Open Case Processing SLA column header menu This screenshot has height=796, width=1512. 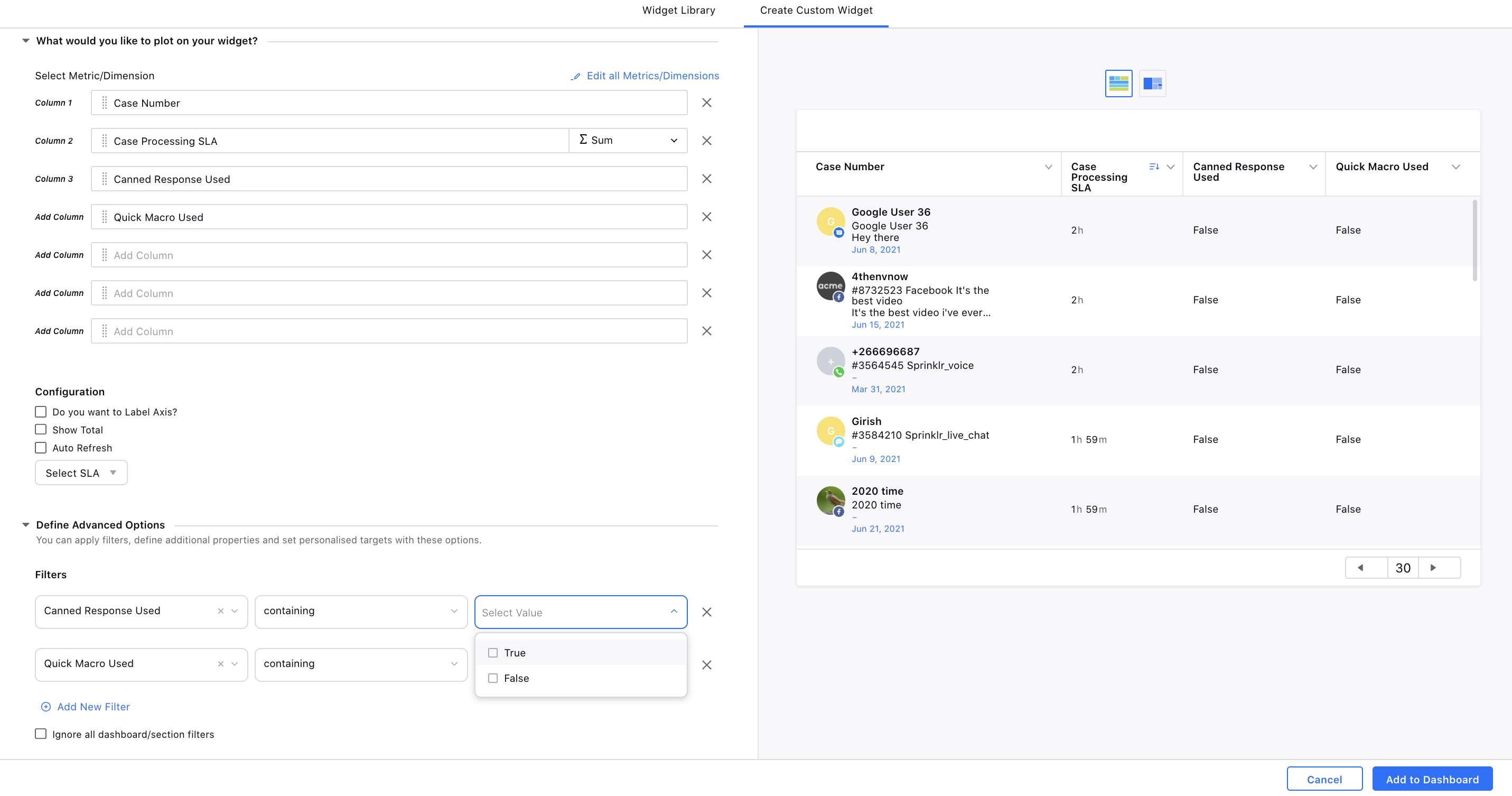click(1170, 166)
